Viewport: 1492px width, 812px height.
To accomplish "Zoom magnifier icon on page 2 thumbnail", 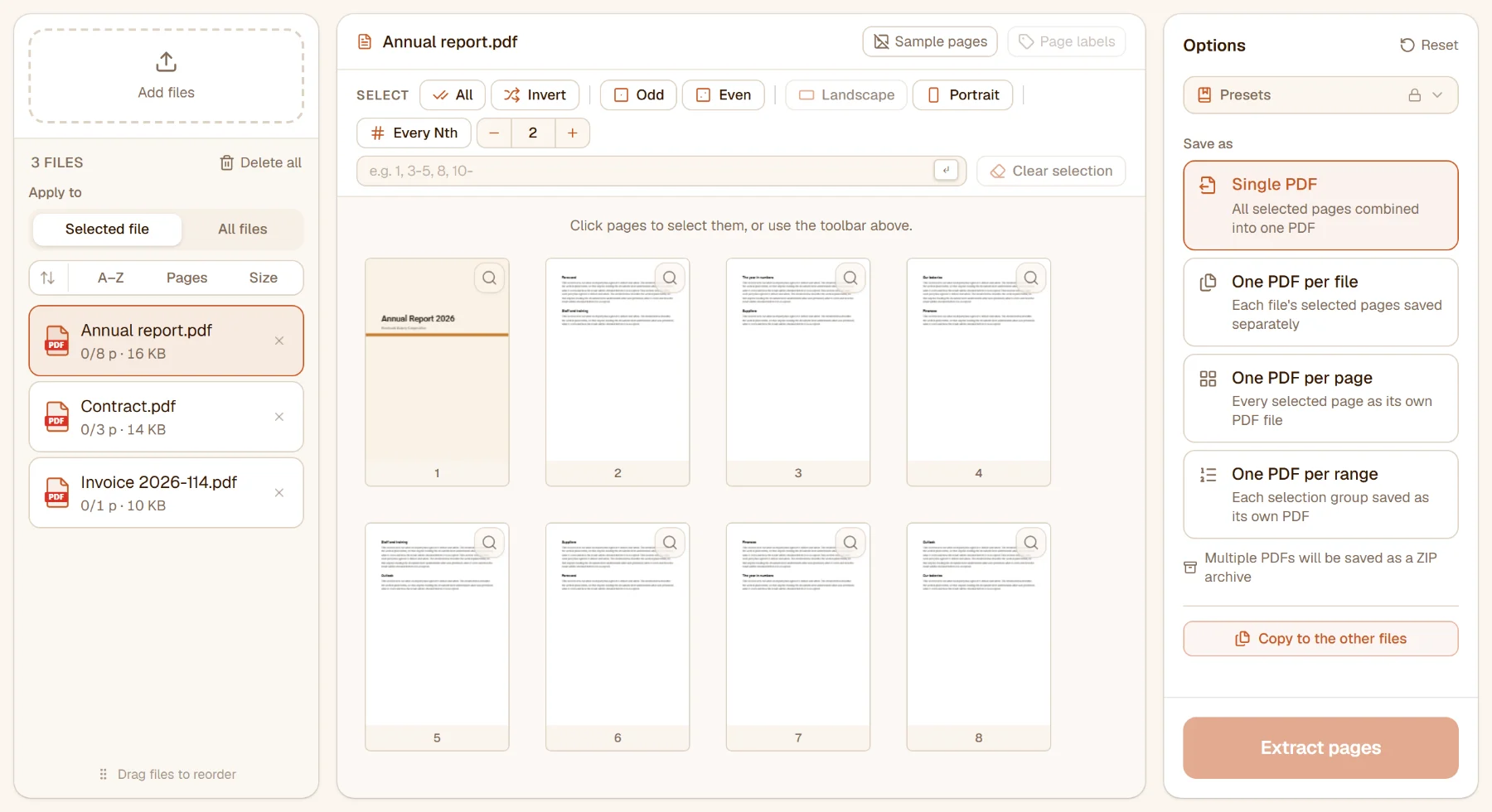I will pyautogui.click(x=671, y=278).
